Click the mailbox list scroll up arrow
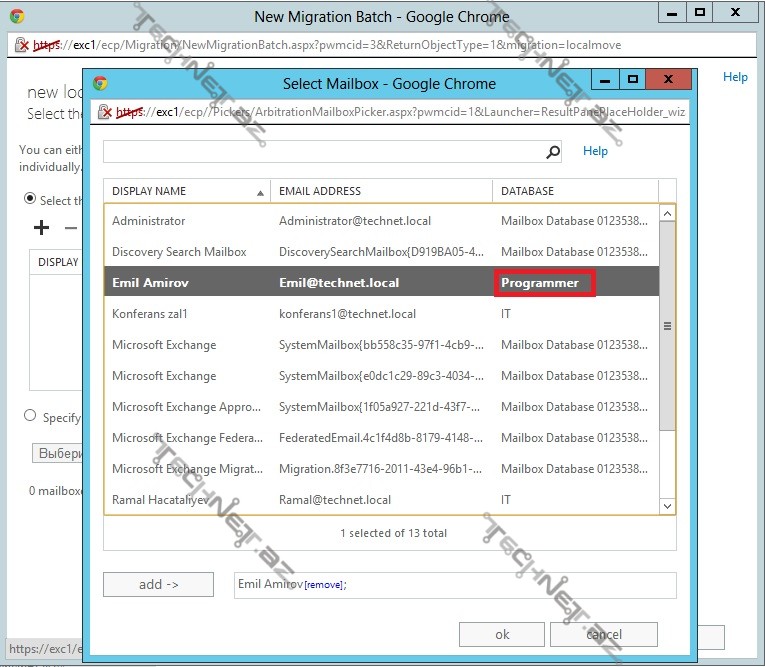The height and width of the screenshot is (667, 765). 668,213
